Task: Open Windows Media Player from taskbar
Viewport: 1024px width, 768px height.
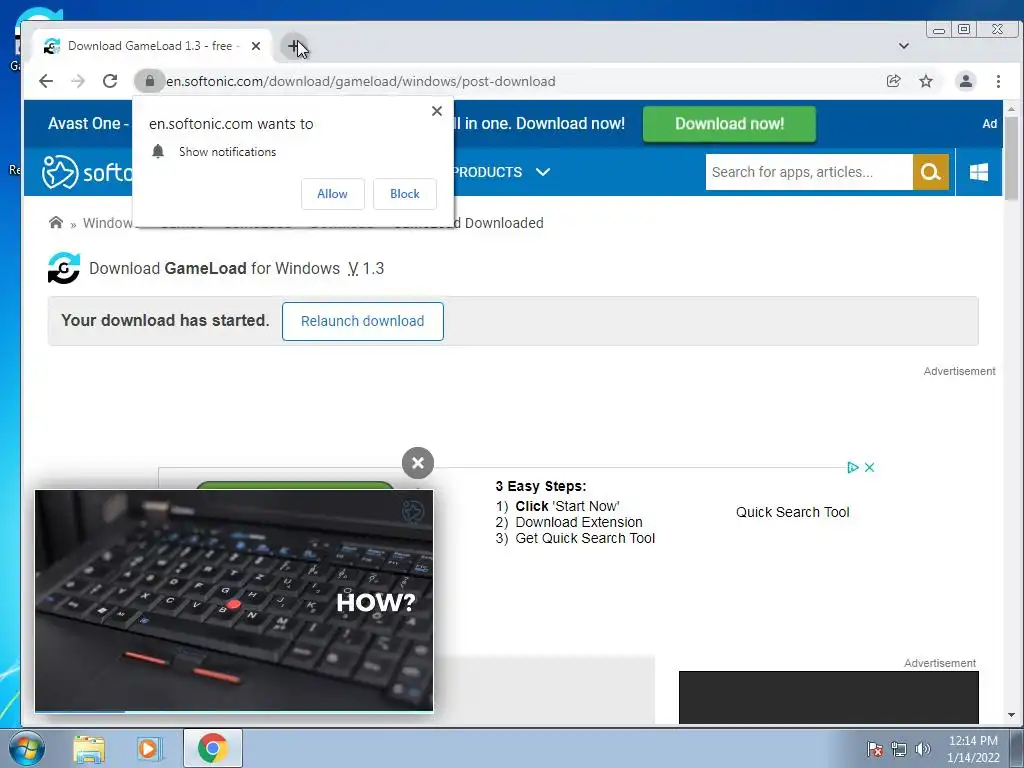Action: click(x=150, y=748)
